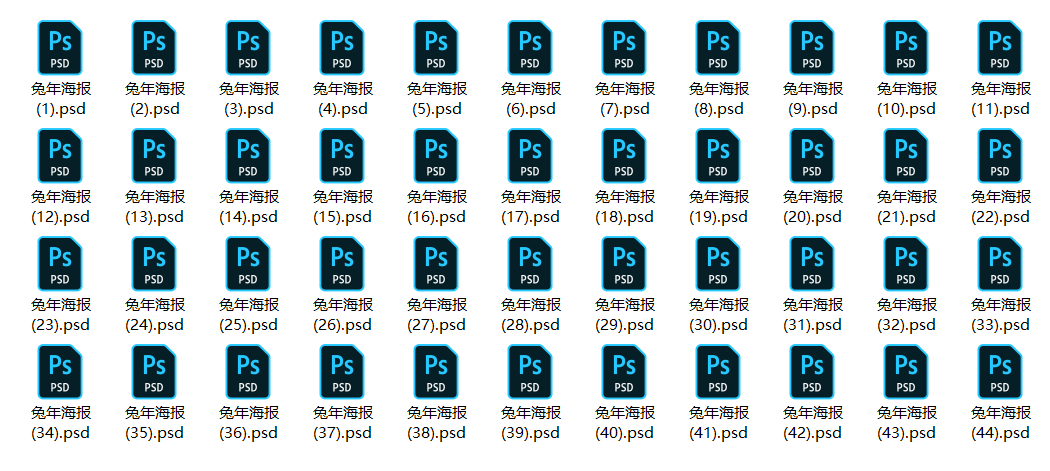Select the Ps icon of 兔年海报 (21).psd

(907, 155)
